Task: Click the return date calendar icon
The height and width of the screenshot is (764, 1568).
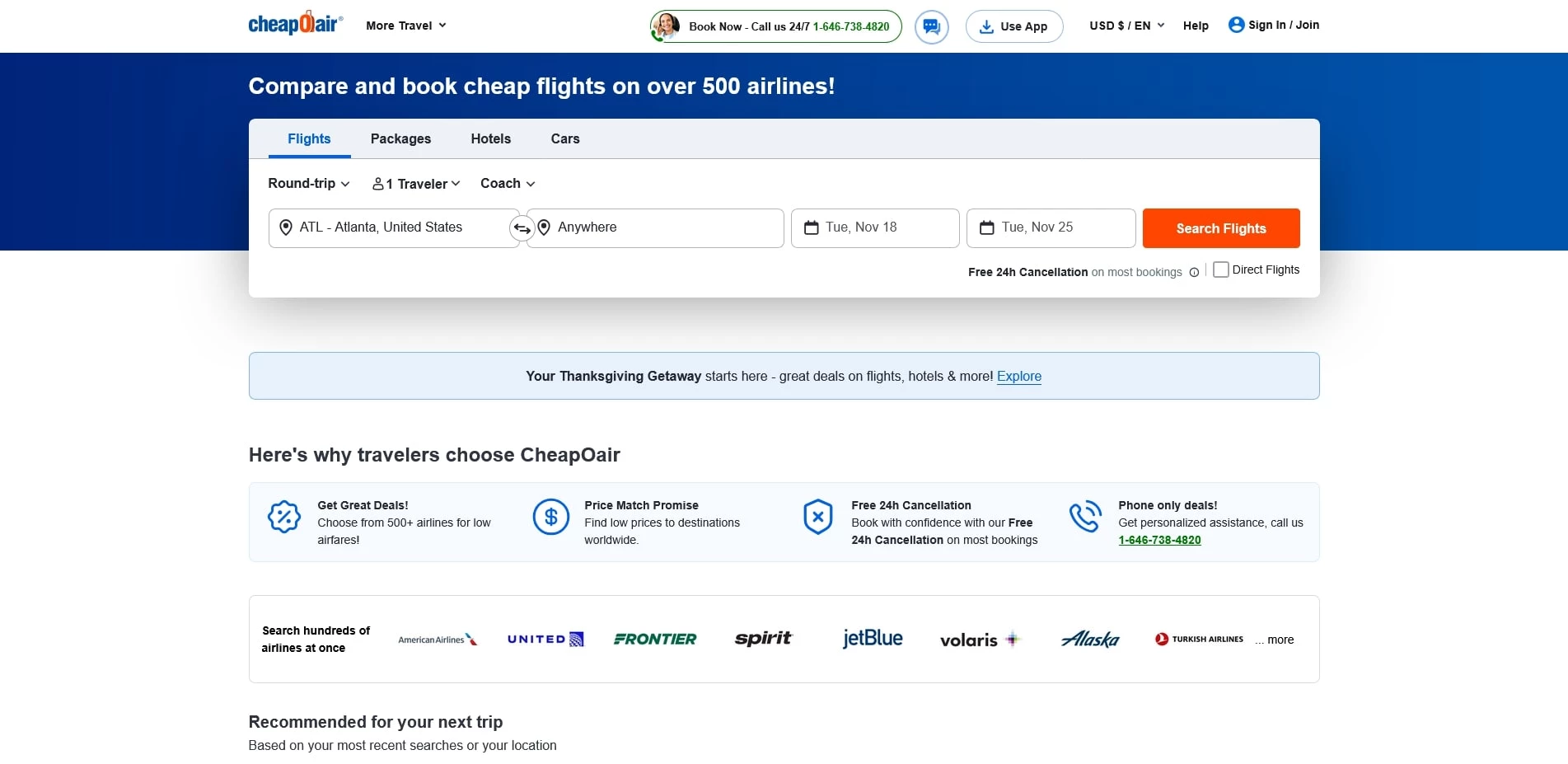Action: [x=987, y=227]
